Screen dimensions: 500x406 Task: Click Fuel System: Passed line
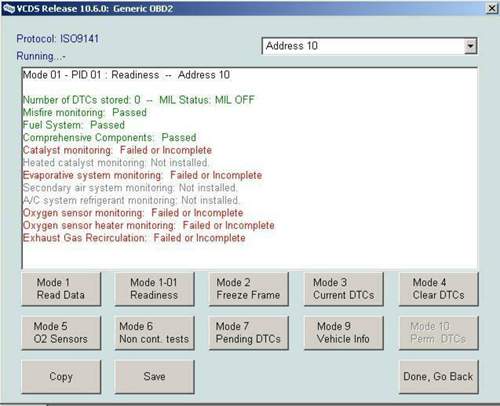point(74,125)
